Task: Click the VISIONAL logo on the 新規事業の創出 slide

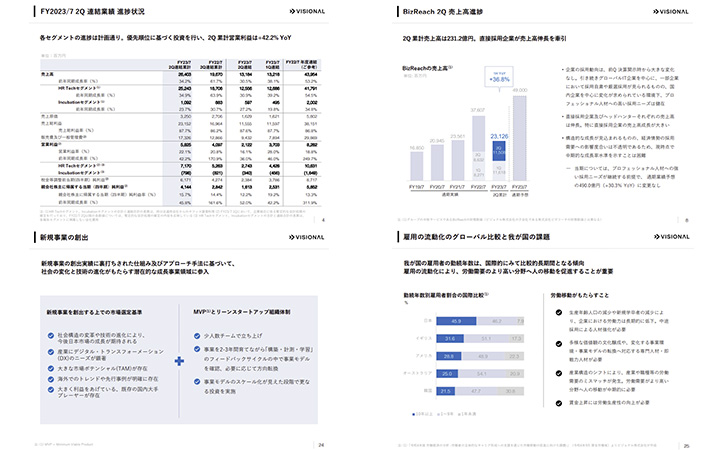Action: click(306, 237)
